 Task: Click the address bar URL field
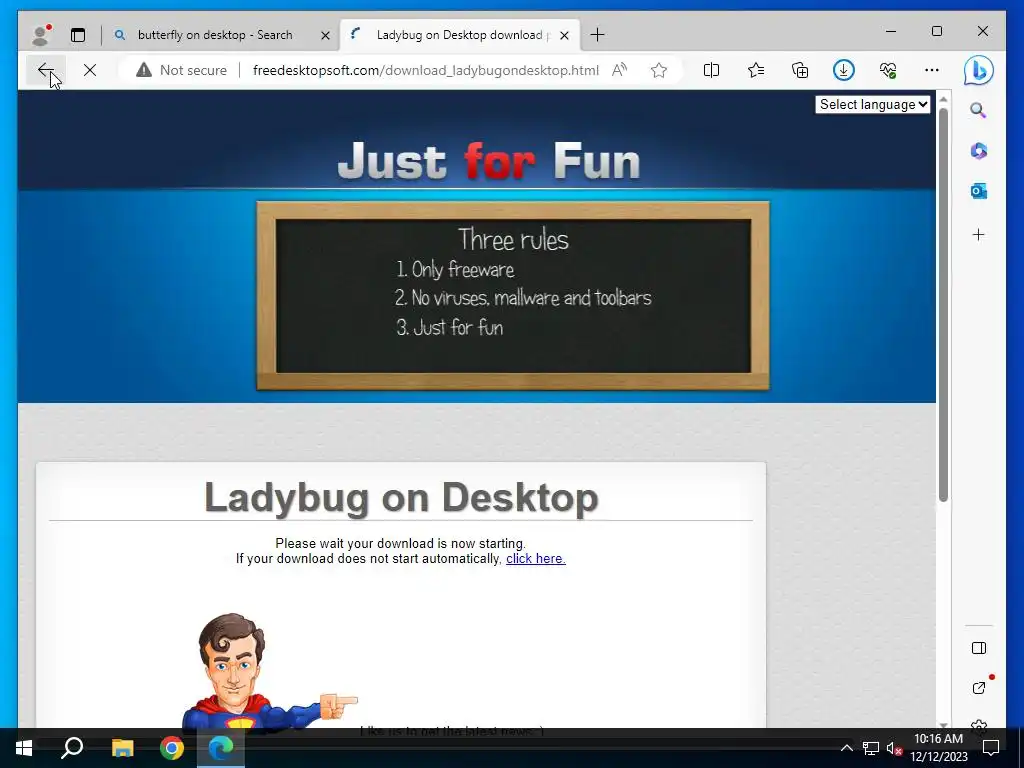click(425, 70)
